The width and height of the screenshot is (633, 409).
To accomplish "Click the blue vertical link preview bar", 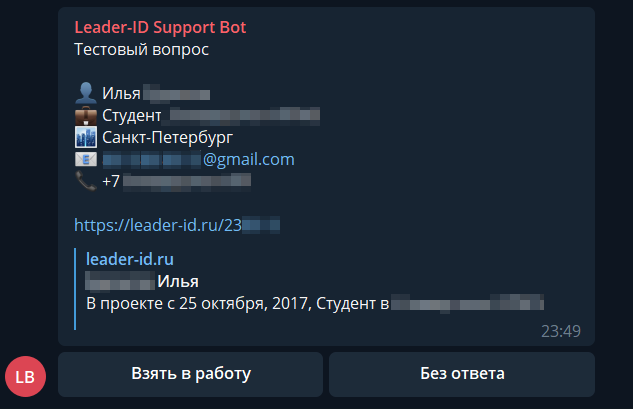I will [75, 289].
